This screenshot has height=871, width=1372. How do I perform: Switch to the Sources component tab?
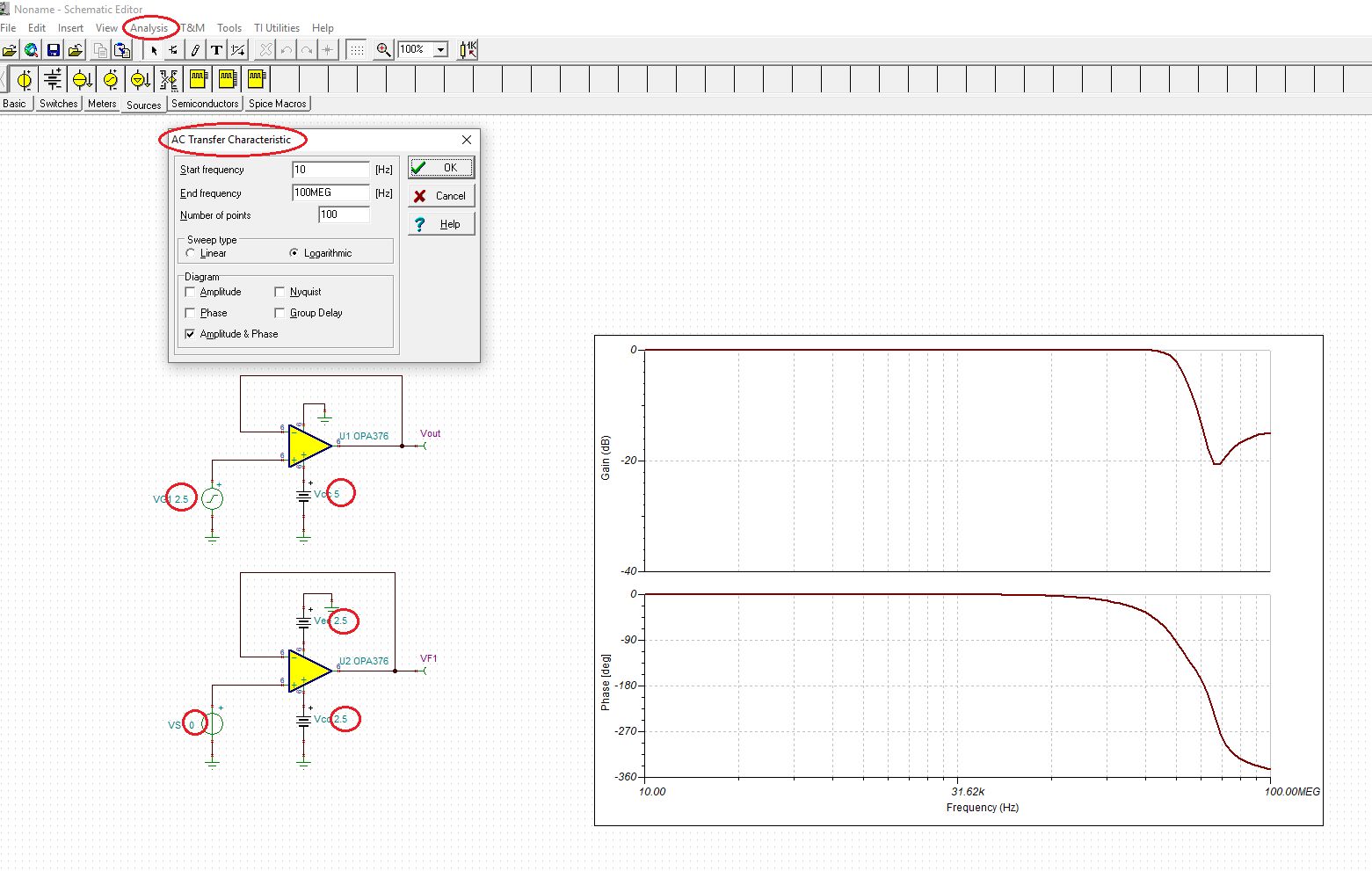144,105
